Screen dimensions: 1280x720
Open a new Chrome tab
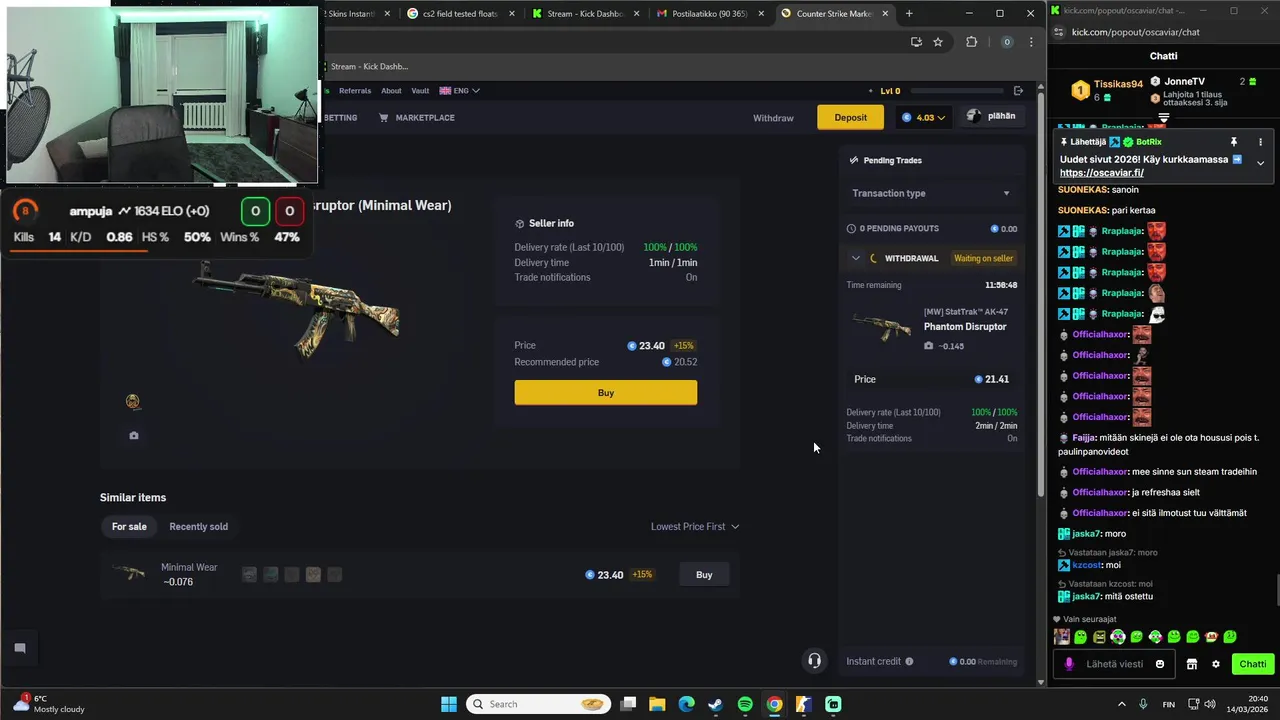coord(909,14)
